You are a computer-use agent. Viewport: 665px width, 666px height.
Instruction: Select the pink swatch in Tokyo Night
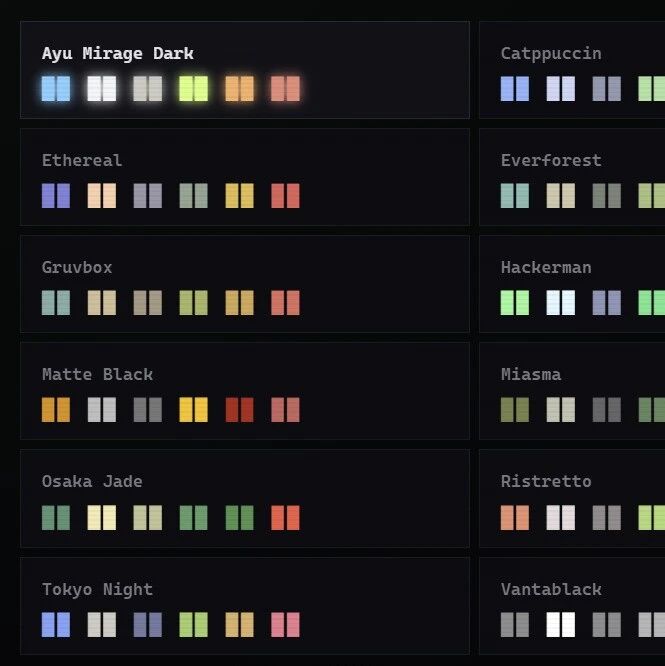tap(285, 625)
